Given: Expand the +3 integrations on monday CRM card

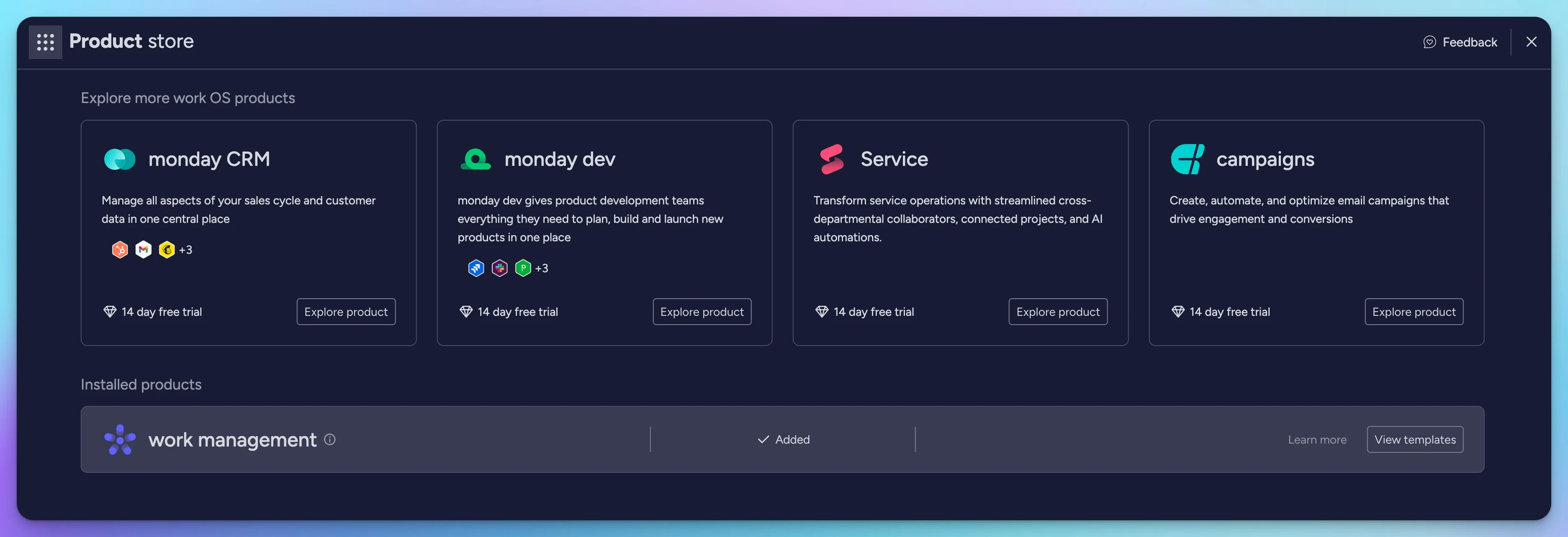Looking at the screenshot, I should coord(186,249).
